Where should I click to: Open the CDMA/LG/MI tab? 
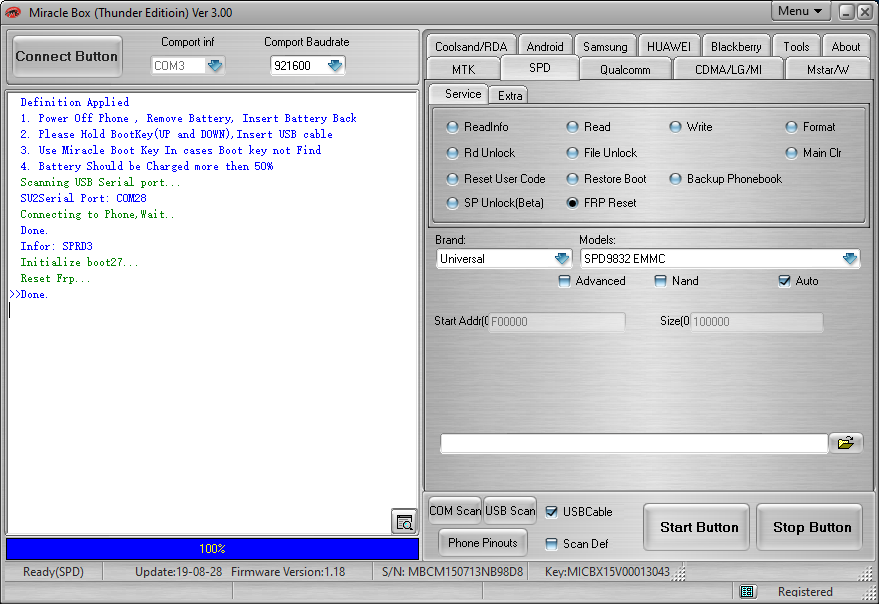(x=728, y=70)
